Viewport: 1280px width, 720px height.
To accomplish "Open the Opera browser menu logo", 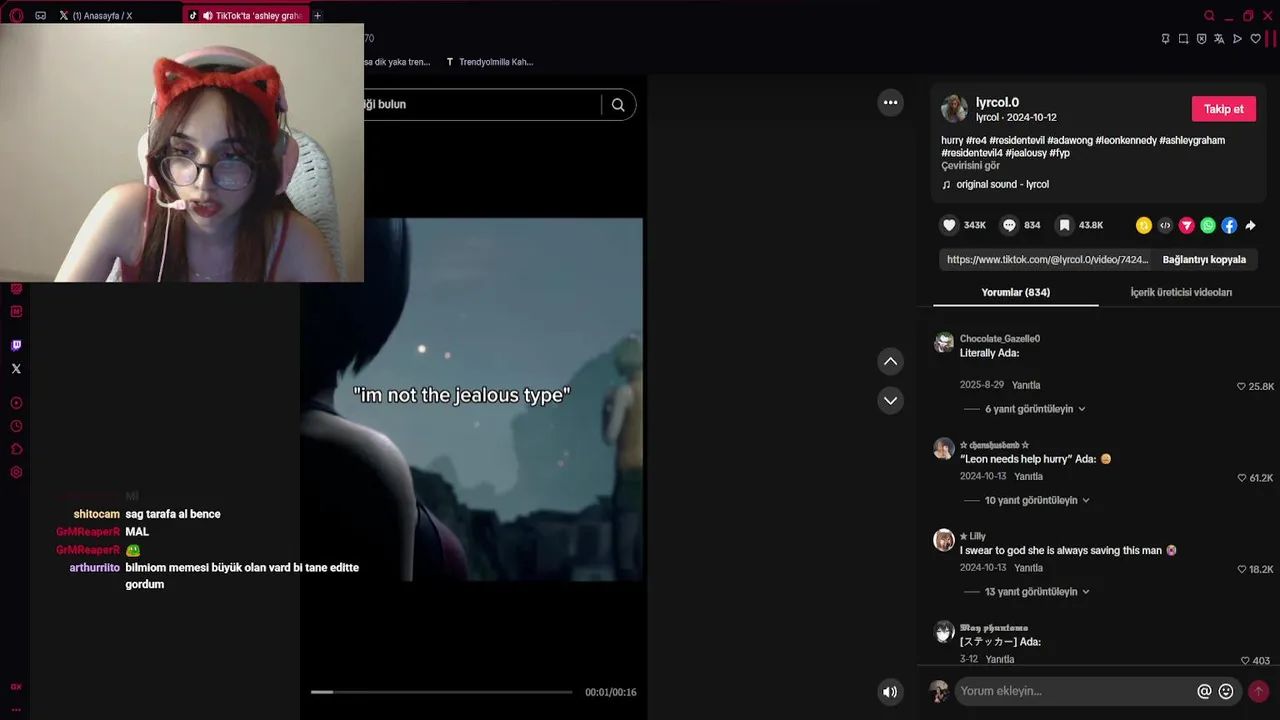I will [16, 15].
